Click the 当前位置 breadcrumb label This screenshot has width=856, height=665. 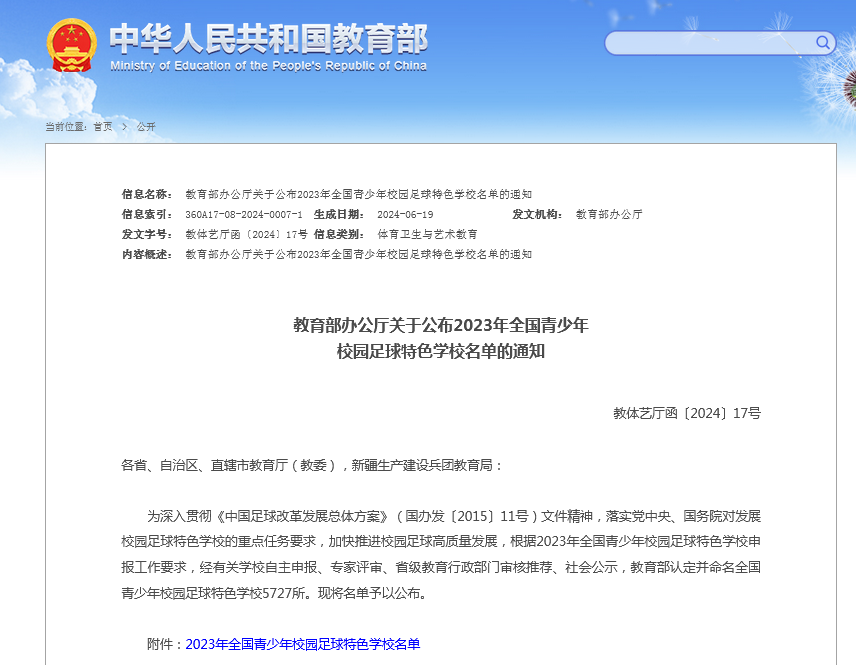click(66, 127)
